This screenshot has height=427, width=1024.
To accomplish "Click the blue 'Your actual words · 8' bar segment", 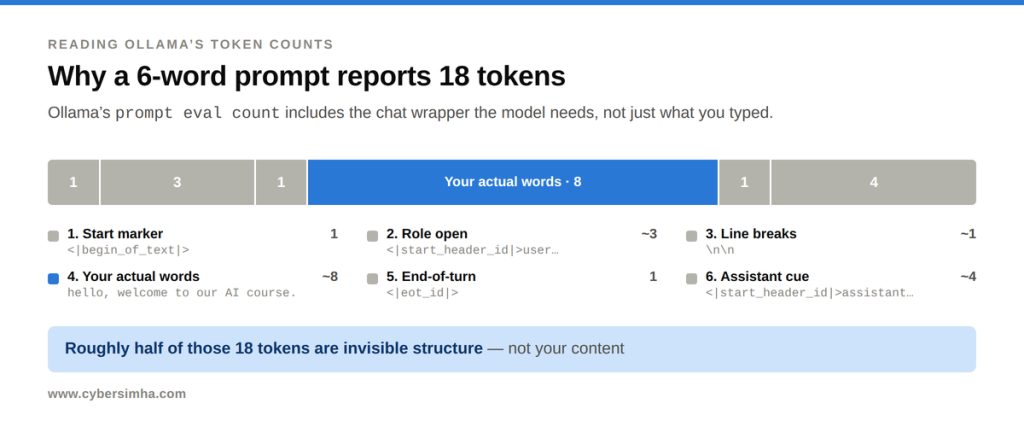I will [x=513, y=182].
